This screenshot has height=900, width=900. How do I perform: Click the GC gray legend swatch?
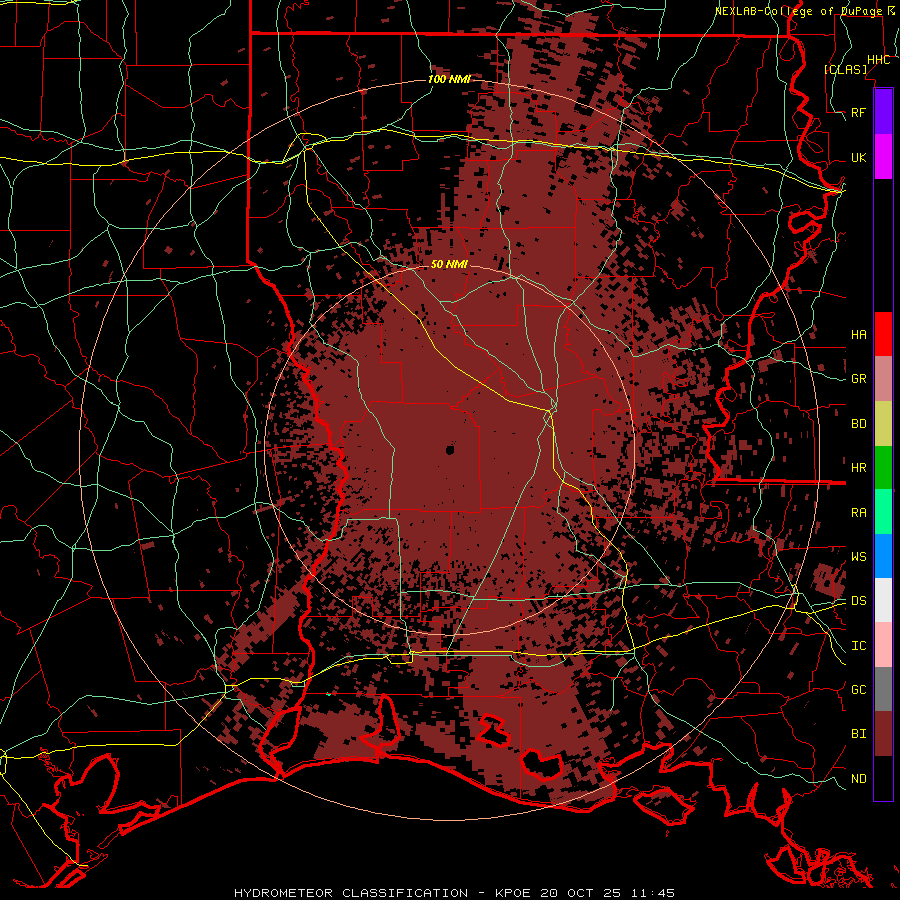click(x=883, y=689)
